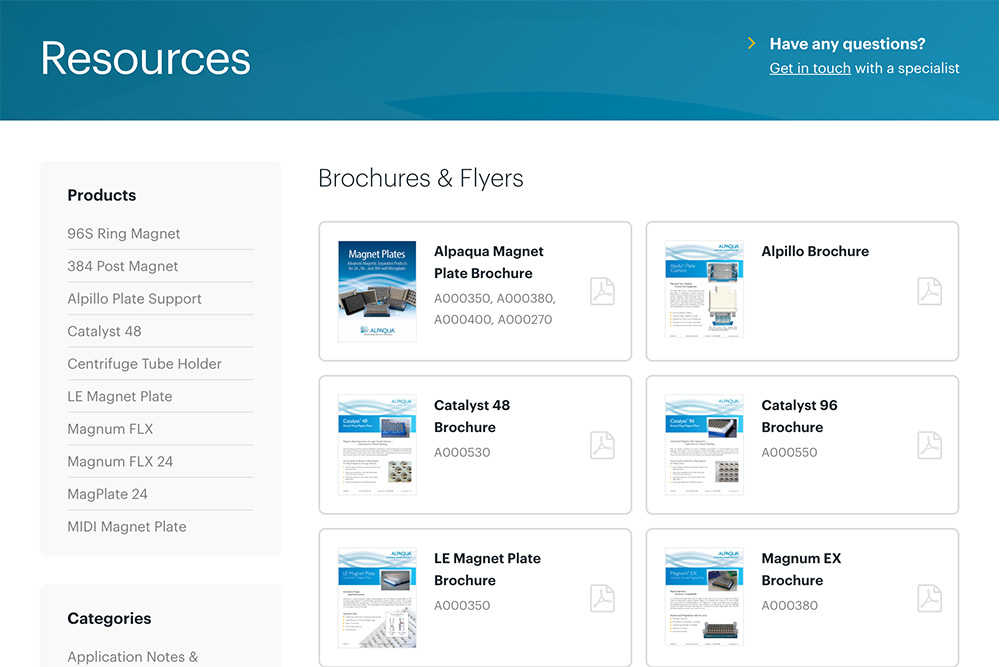
Task: Click the Alpillo Brochure thumbnail image
Action: coord(704,291)
